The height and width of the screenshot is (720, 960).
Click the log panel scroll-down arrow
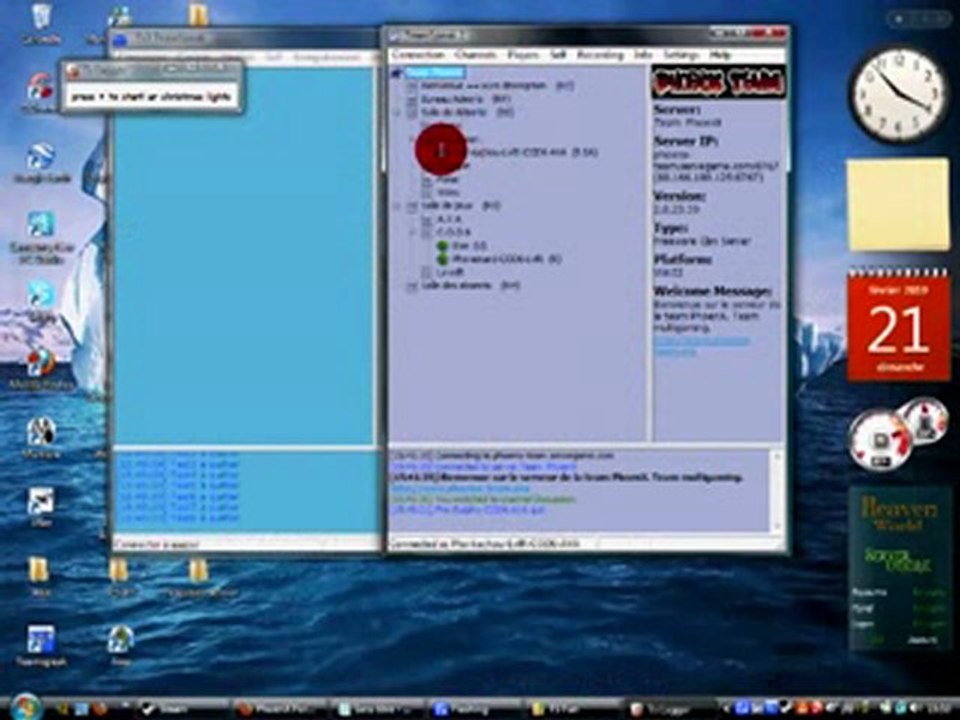tap(777, 526)
